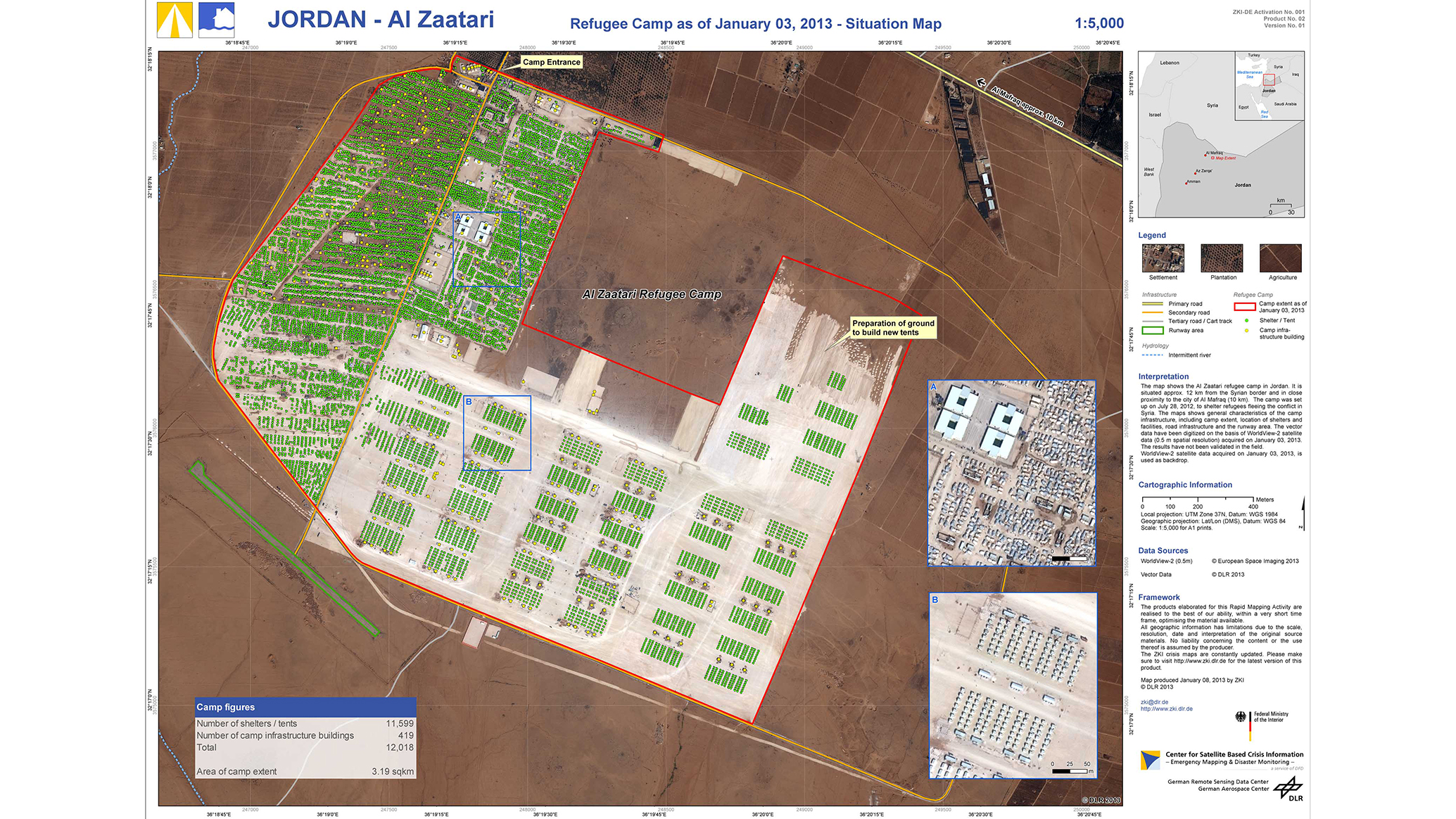Click the Camp Entrance label
The image size is (1456, 819).
tap(551, 62)
